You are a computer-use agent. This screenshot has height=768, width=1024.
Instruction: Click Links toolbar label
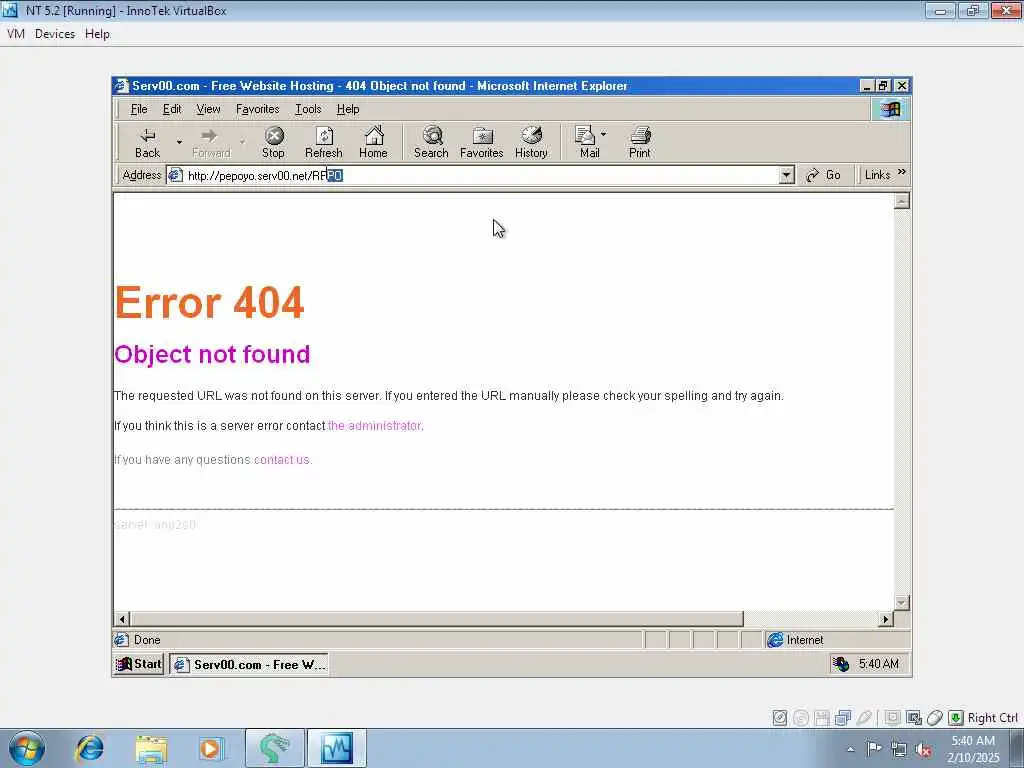pos(877,175)
